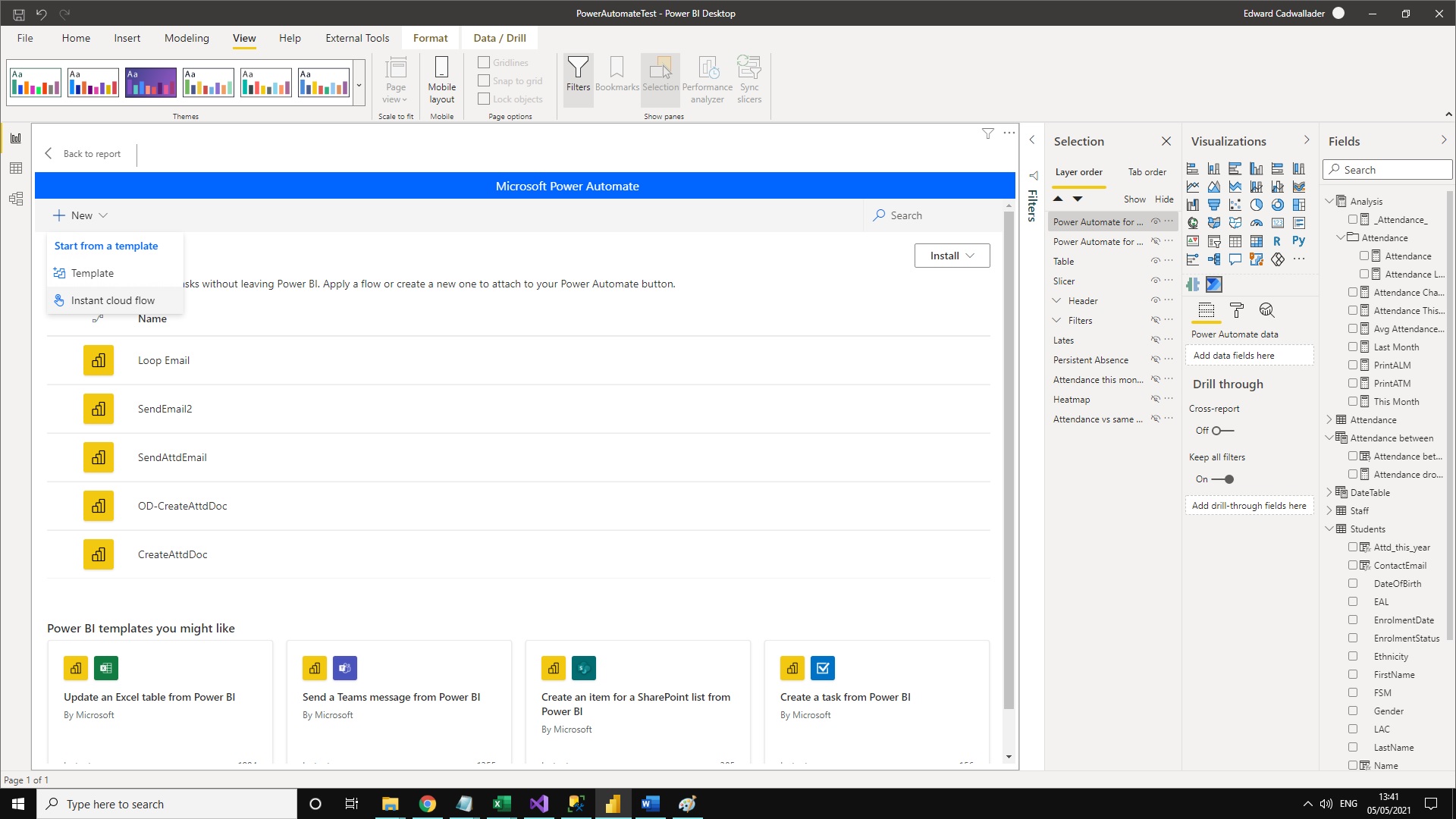Open Google Chrome from the taskbar
Viewport: 1456px width, 819px height.
(428, 804)
